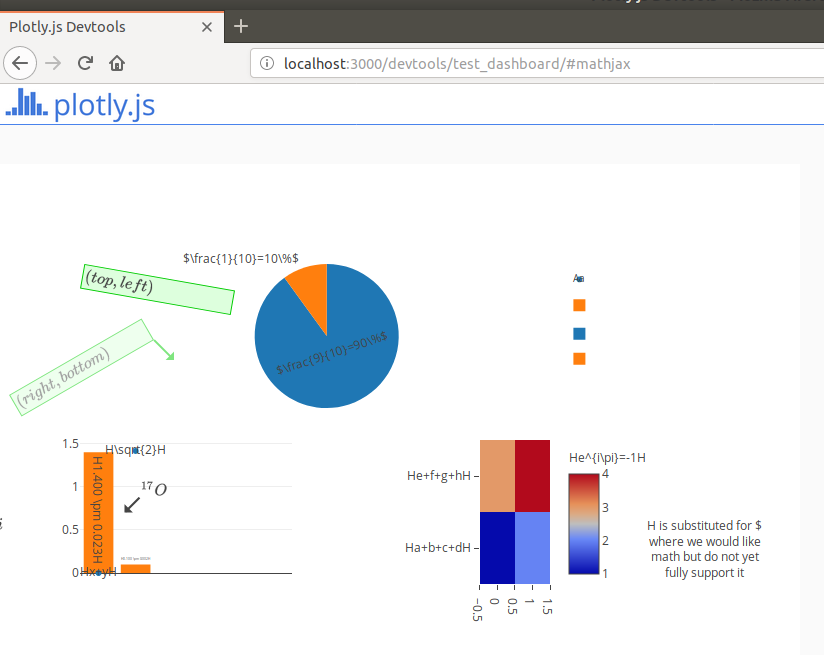Click the H\sqrt{2}H scatter point label
This screenshot has width=824, height=655.
coord(135,450)
